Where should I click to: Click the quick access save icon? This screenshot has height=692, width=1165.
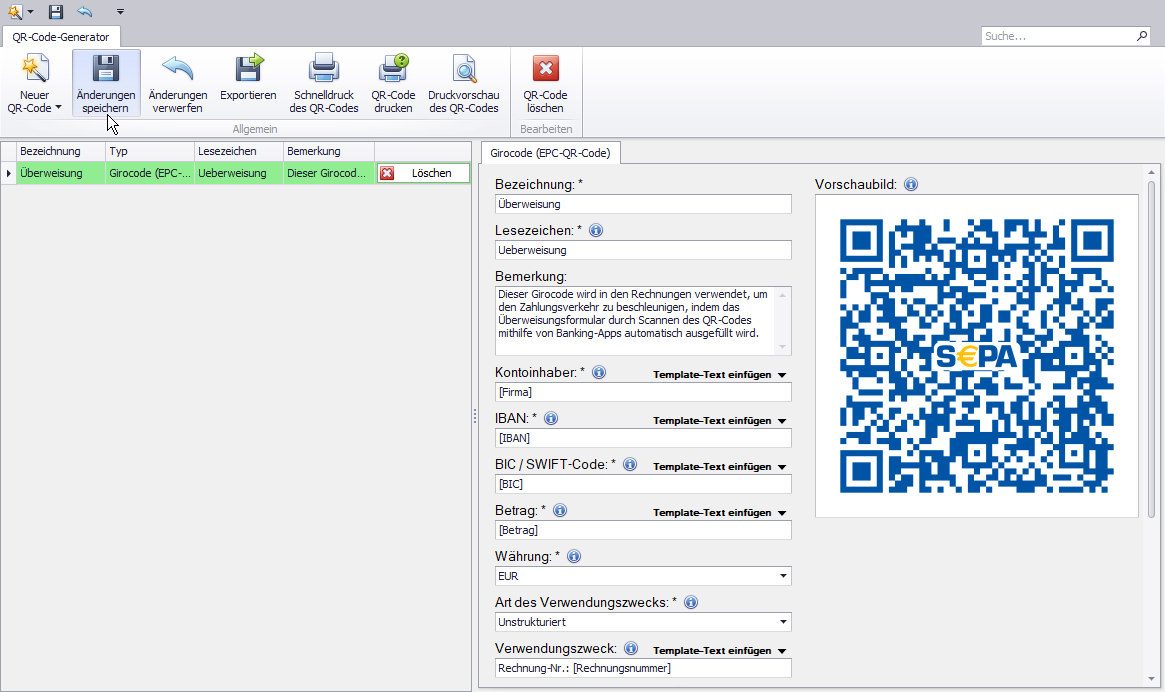56,12
